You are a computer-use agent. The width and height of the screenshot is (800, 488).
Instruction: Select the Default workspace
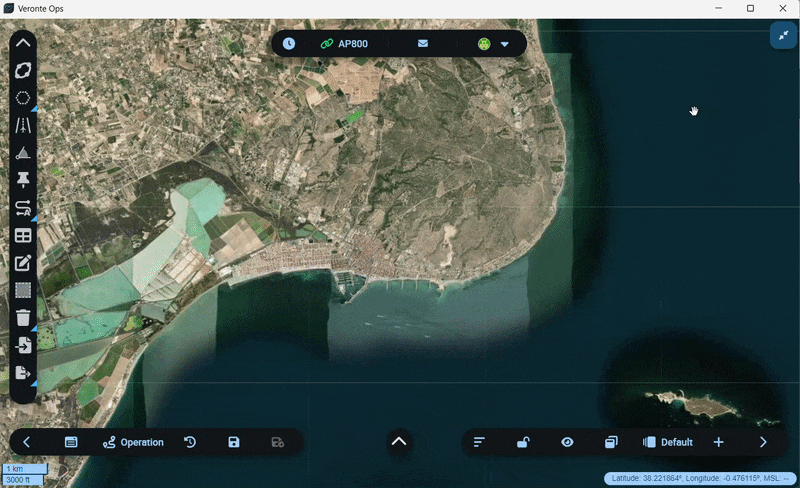pyautogui.click(x=668, y=442)
